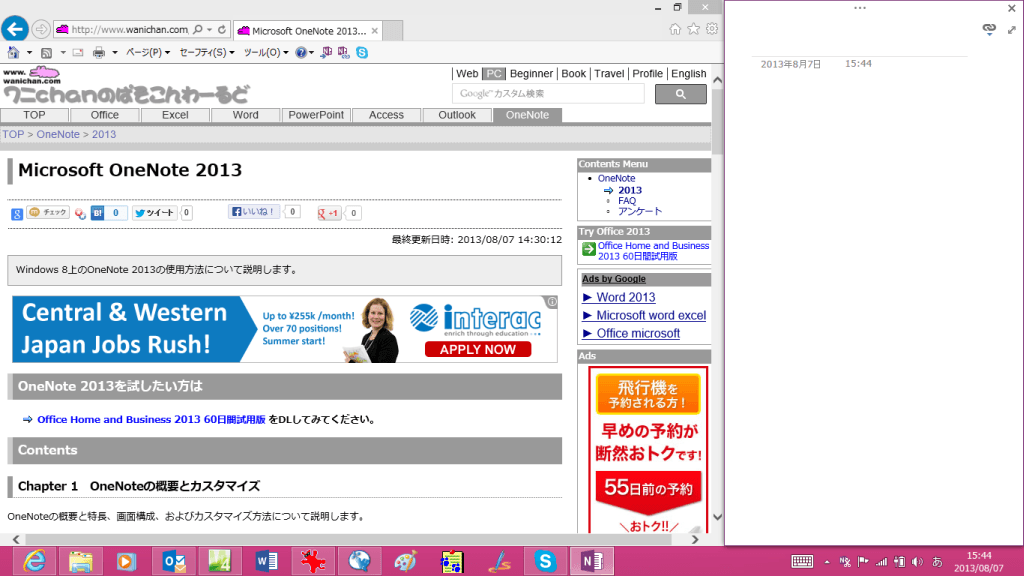Click the three dots atop OneNote panel
This screenshot has height=576, width=1024.
(859, 8)
